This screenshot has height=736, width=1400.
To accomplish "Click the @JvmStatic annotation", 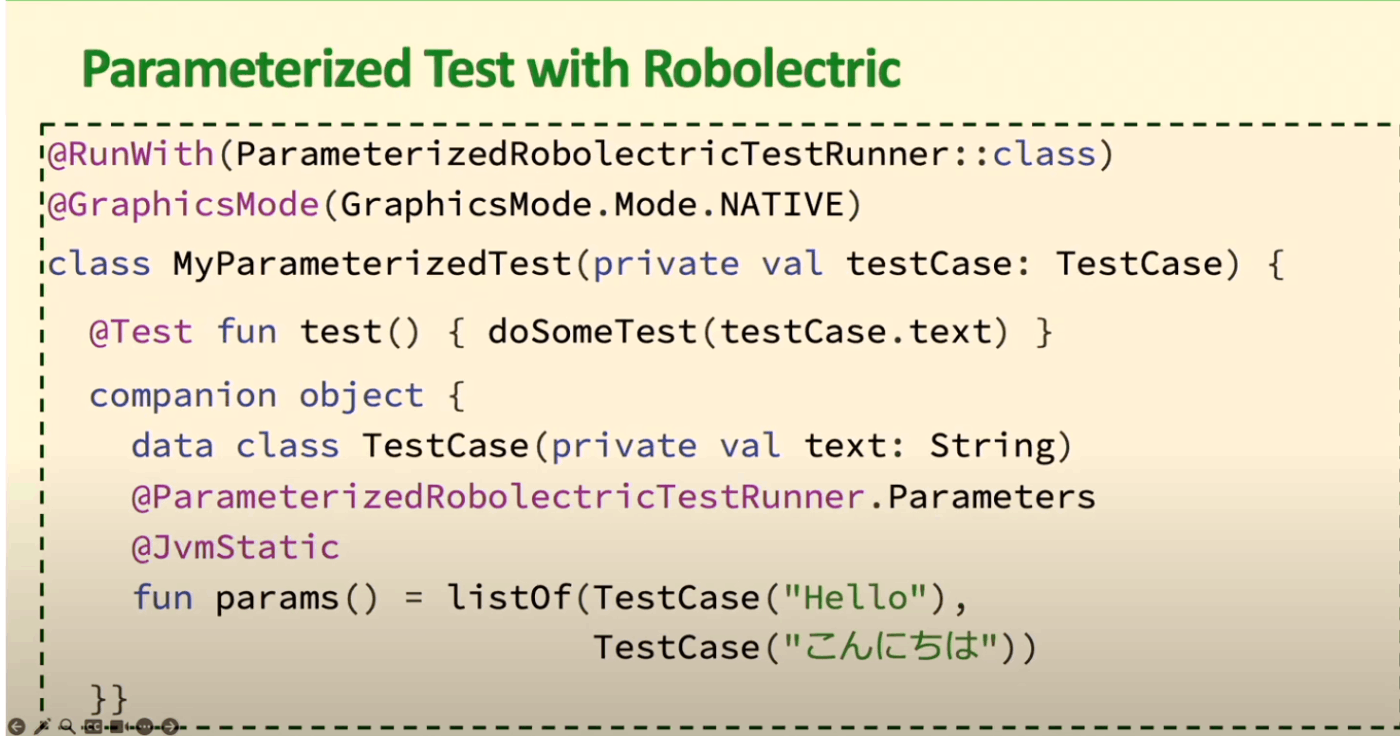I will click(x=236, y=547).
